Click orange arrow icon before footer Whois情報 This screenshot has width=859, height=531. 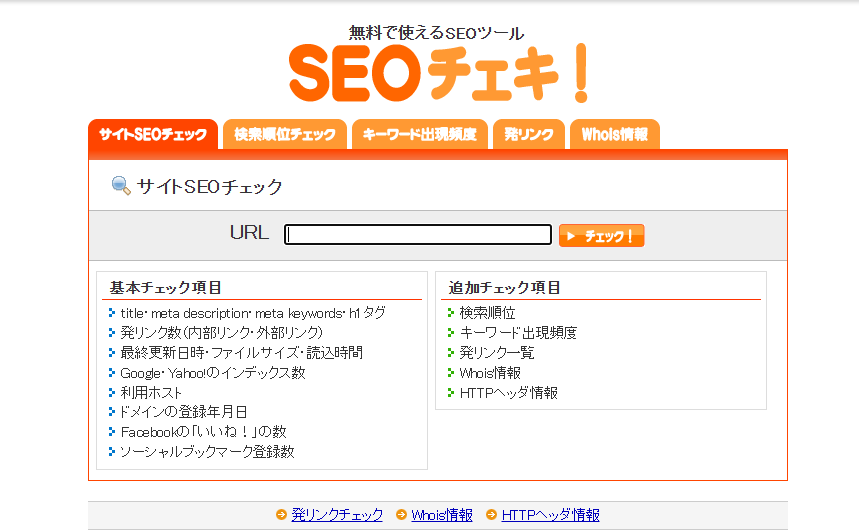(x=401, y=515)
